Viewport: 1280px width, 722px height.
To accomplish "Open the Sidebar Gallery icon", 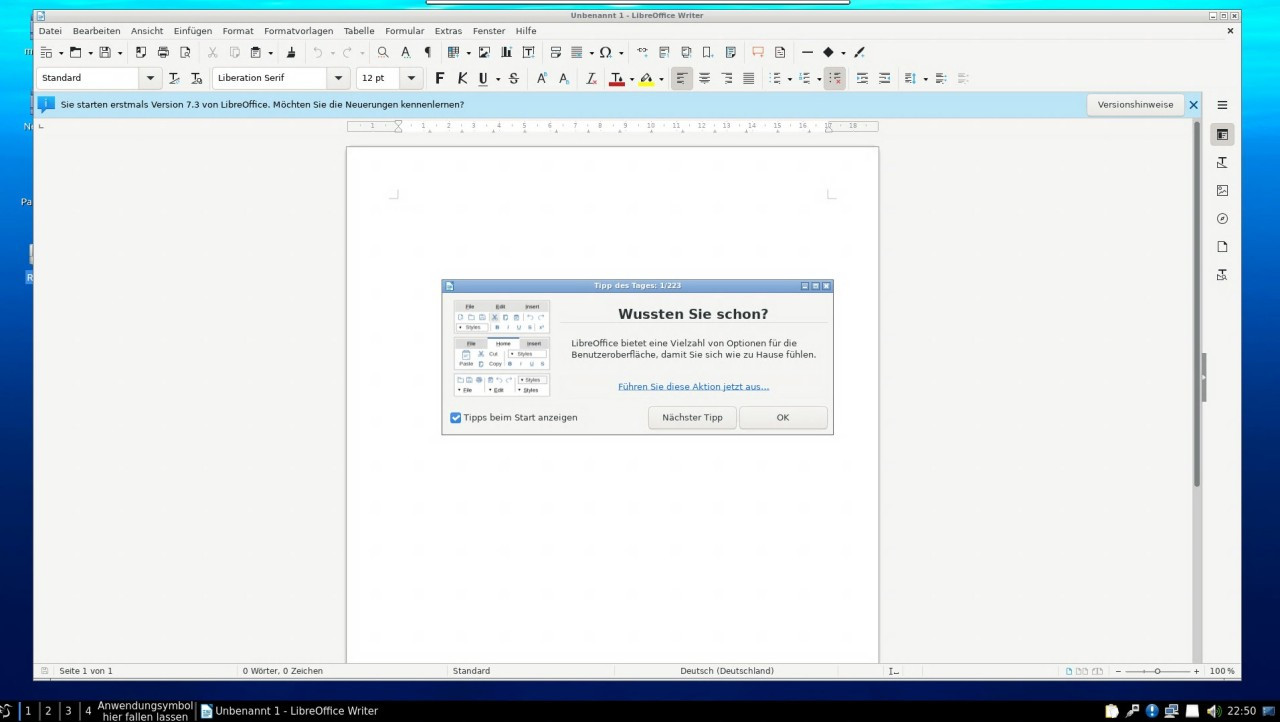I will click(1222, 190).
